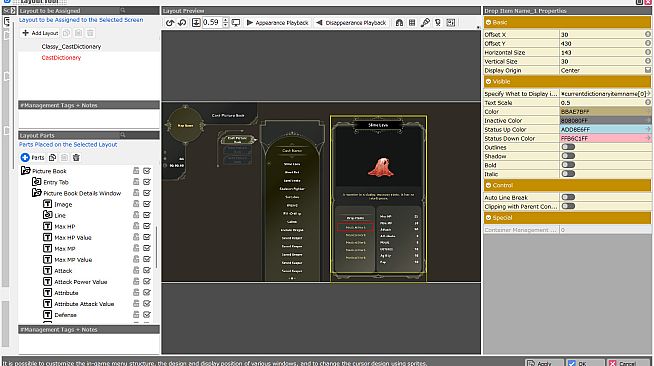
Task: Click the lock icon on Picture Book row
Action: pos(136,170)
